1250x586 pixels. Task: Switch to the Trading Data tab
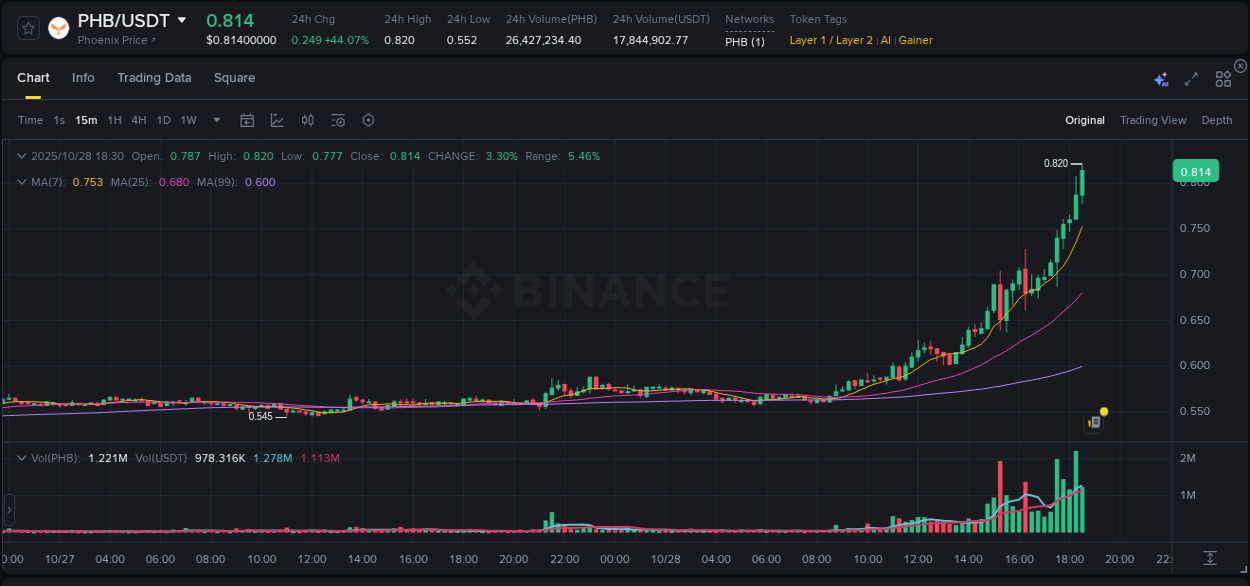(154, 77)
